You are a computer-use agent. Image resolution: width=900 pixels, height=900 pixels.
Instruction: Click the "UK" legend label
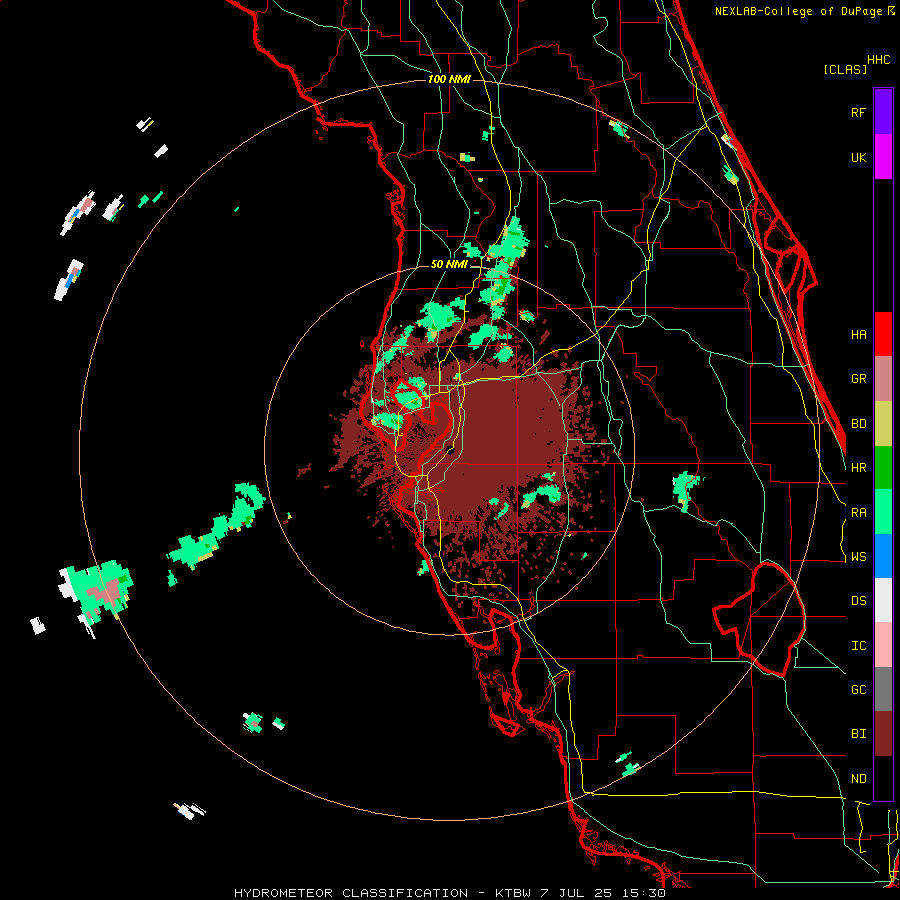pos(858,157)
